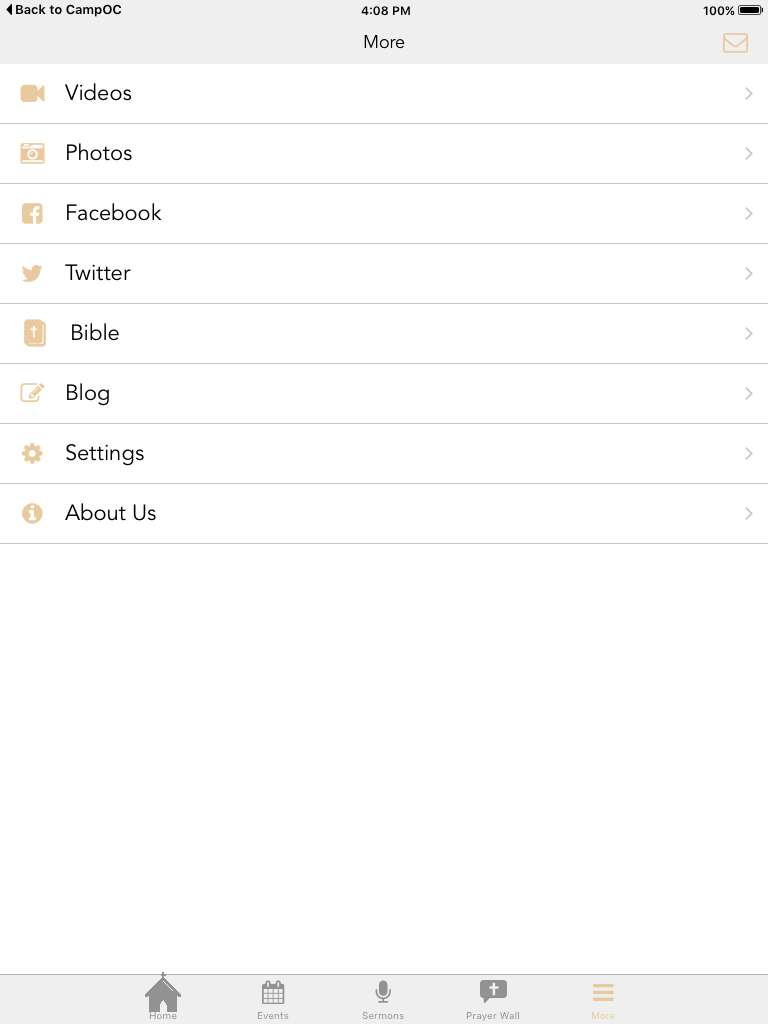Tap the Facebook logo icon

click(x=33, y=213)
